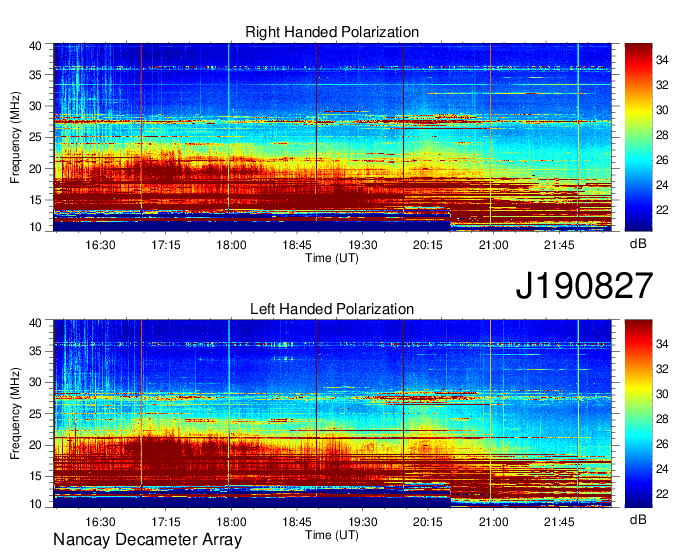Image resolution: width=680 pixels, height=552 pixels.
Task: Click the 16:30 time tick under the Left Handed plot
Action: tap(100, 521)
